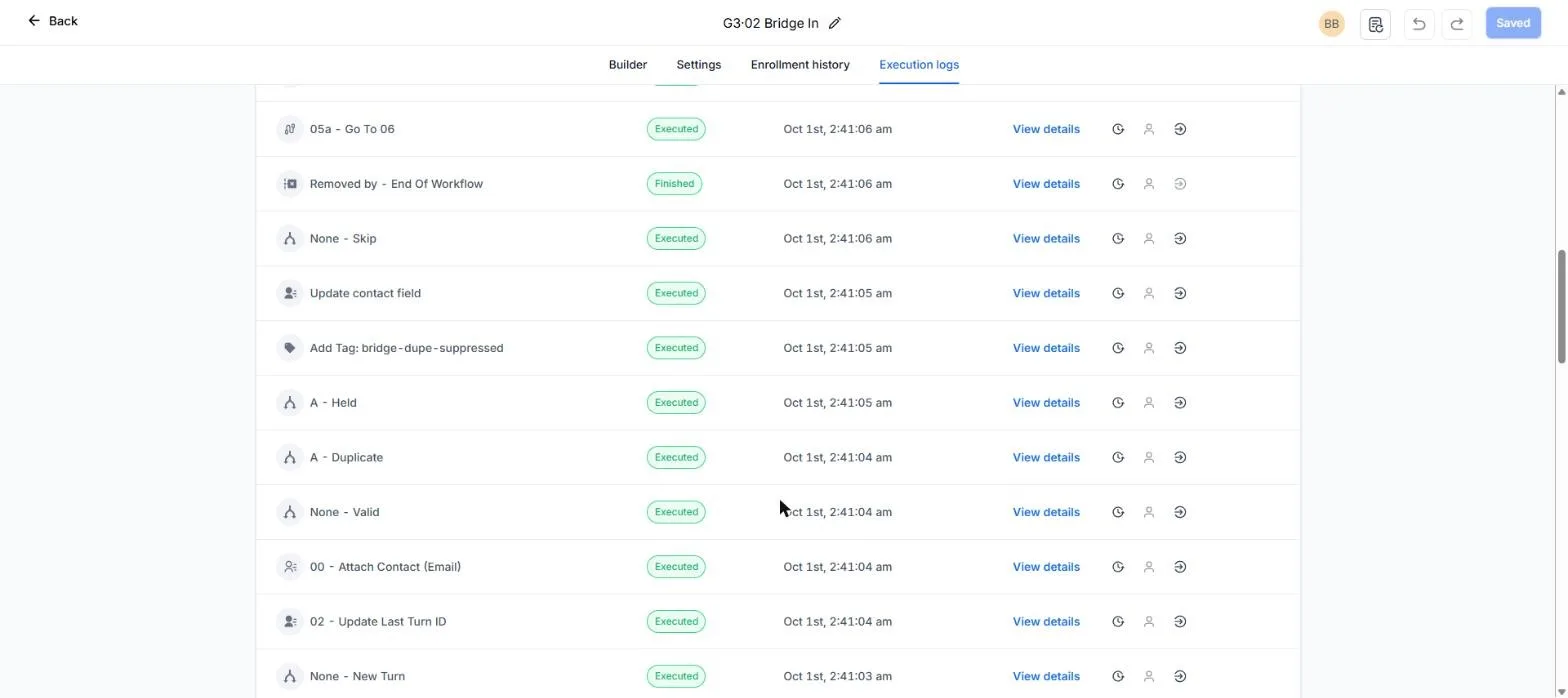Open View details for Removed by - End Of Workflow
This screenshot has width=1568, height=698.
coord(1046,184)
